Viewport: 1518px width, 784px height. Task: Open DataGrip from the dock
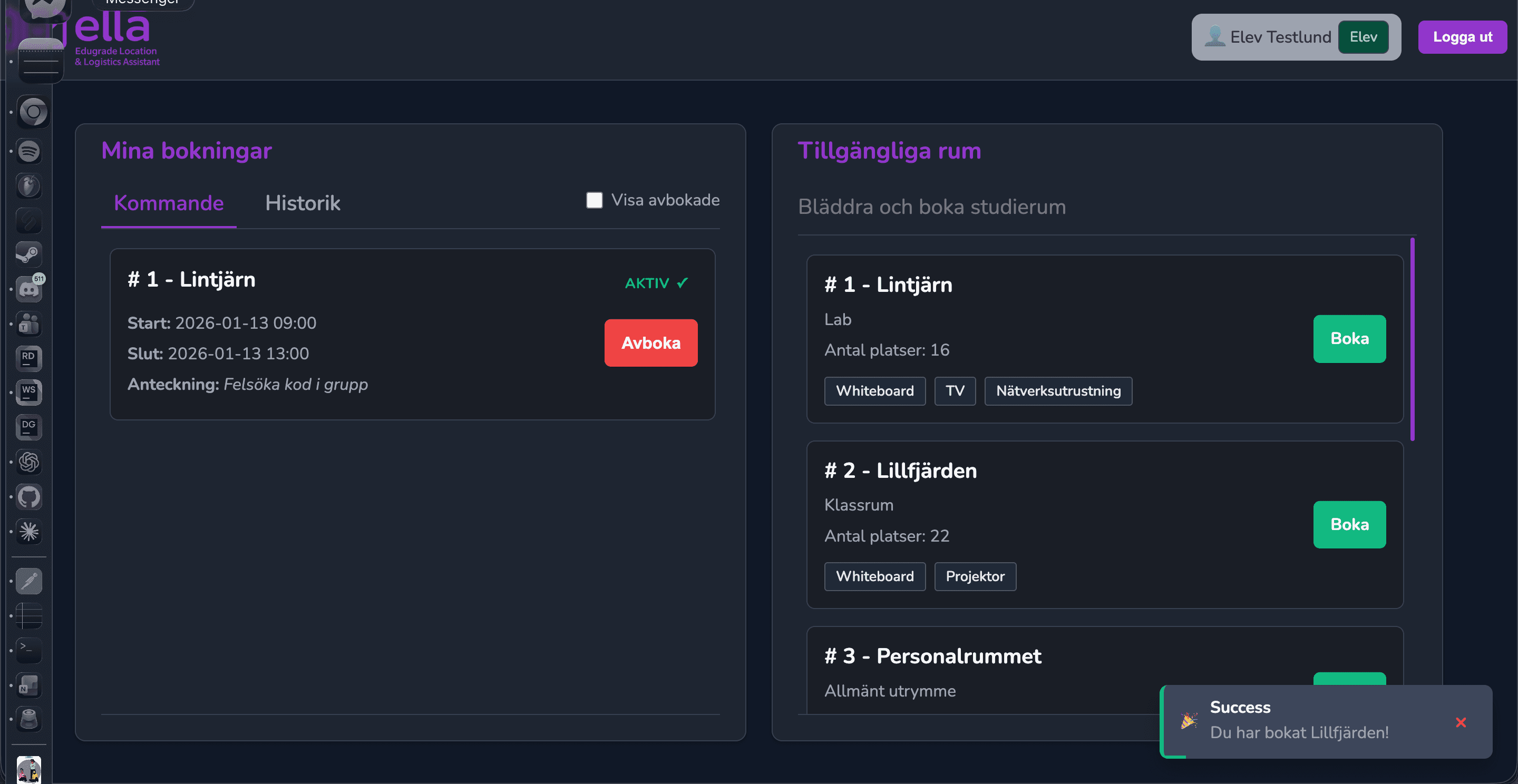coord(29,428)
